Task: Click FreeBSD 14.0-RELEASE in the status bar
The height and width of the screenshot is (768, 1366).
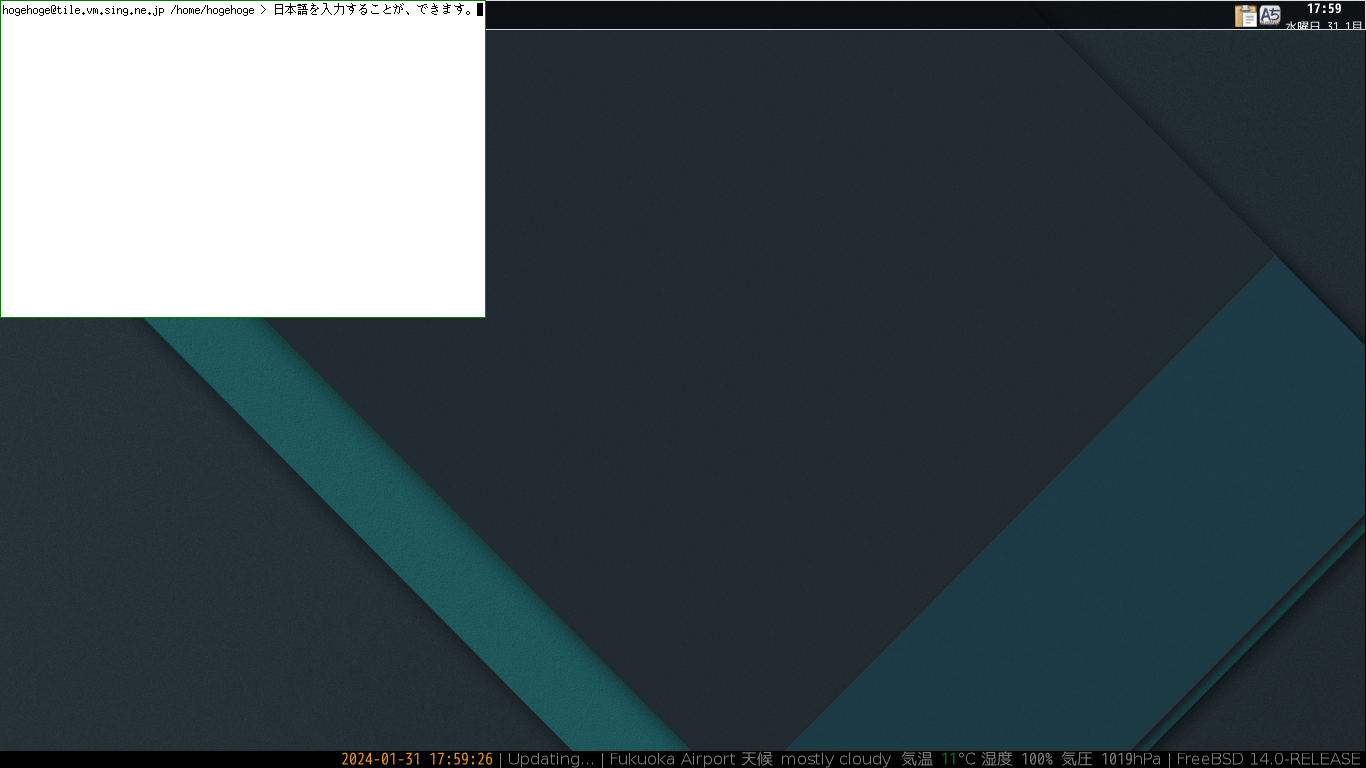Action: coord(1269,759)
